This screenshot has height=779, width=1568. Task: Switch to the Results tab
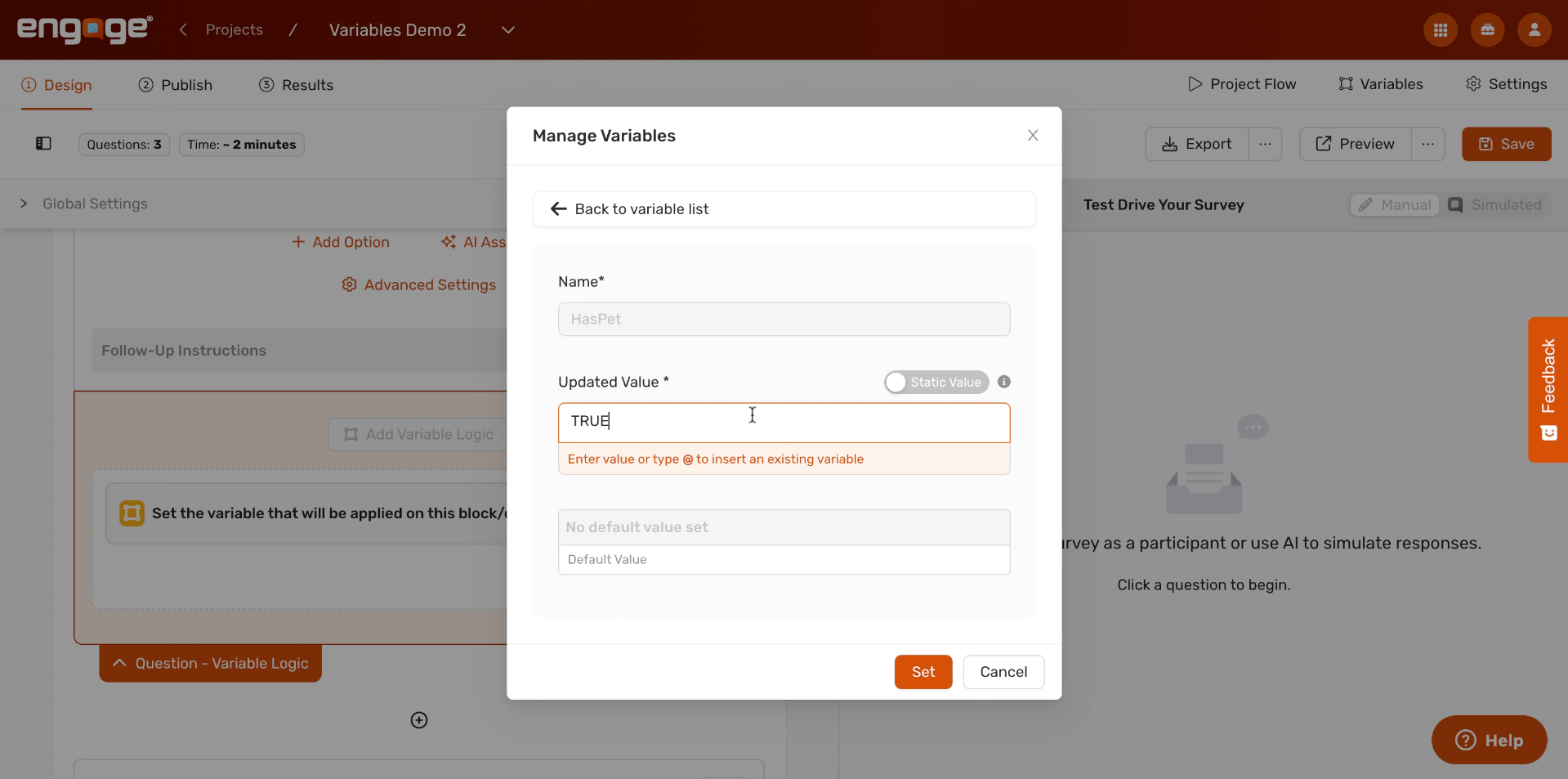(x=296, y=85)
